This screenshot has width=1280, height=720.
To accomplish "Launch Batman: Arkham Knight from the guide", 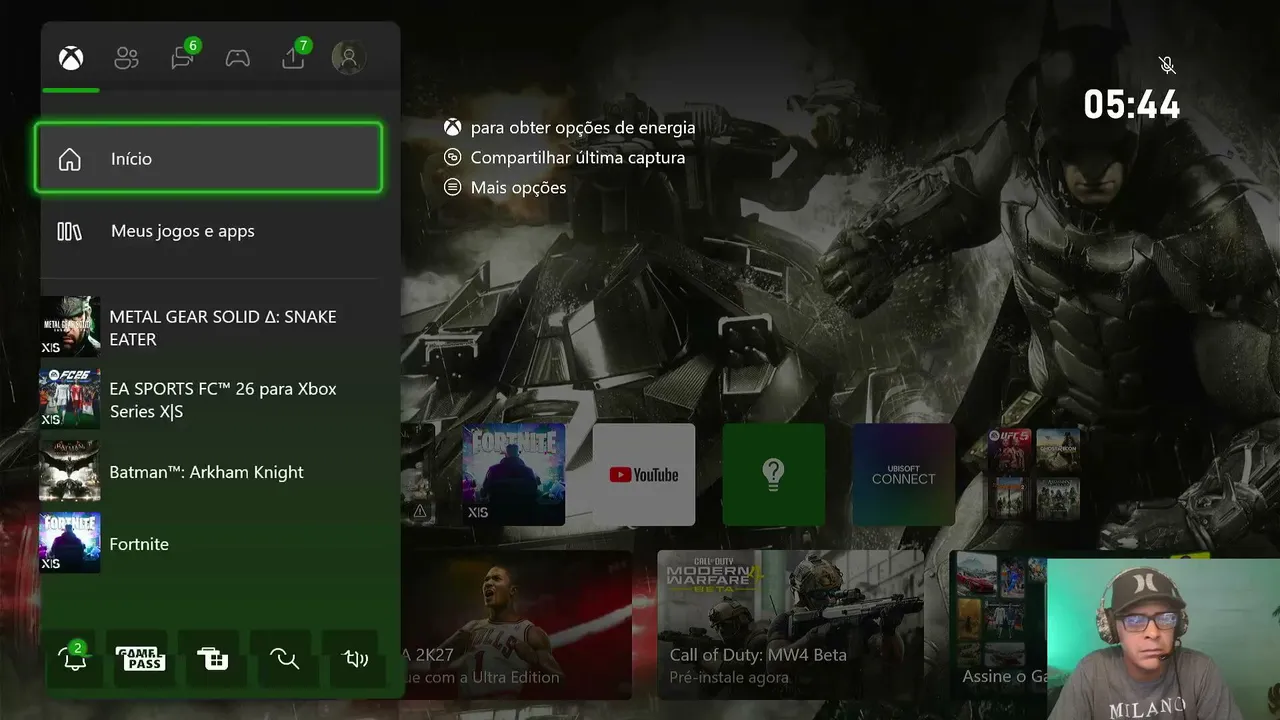I will click(208, 471).
